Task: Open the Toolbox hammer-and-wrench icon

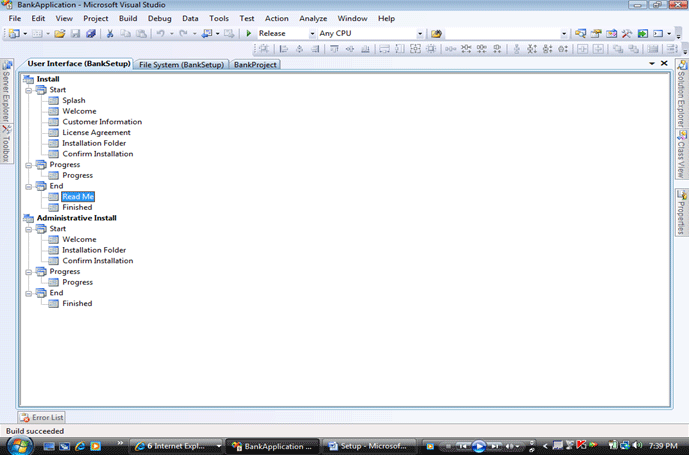Action: pyautogui.click(x=627, y=33)
